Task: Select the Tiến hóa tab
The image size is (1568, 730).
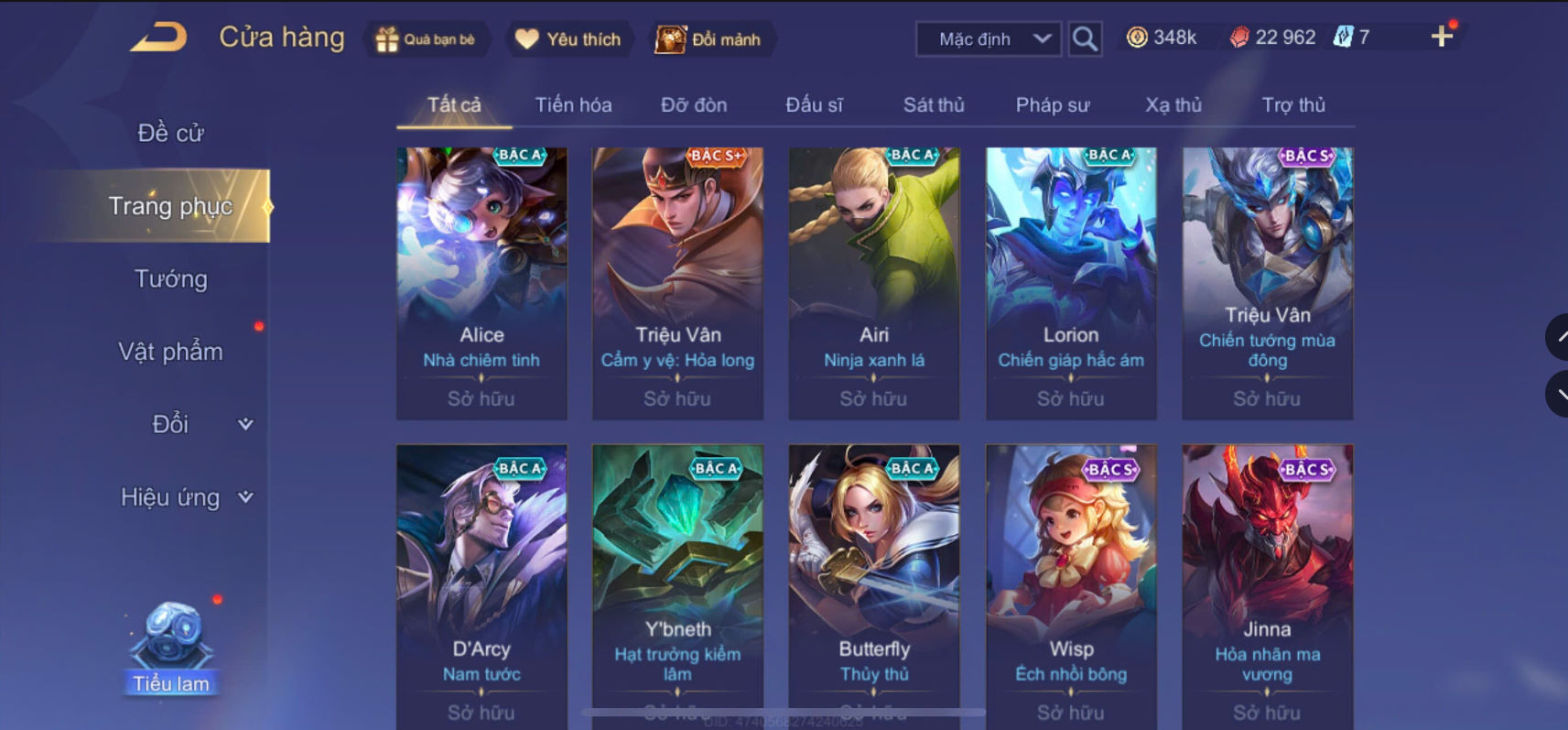Action: tap(574, 104)
